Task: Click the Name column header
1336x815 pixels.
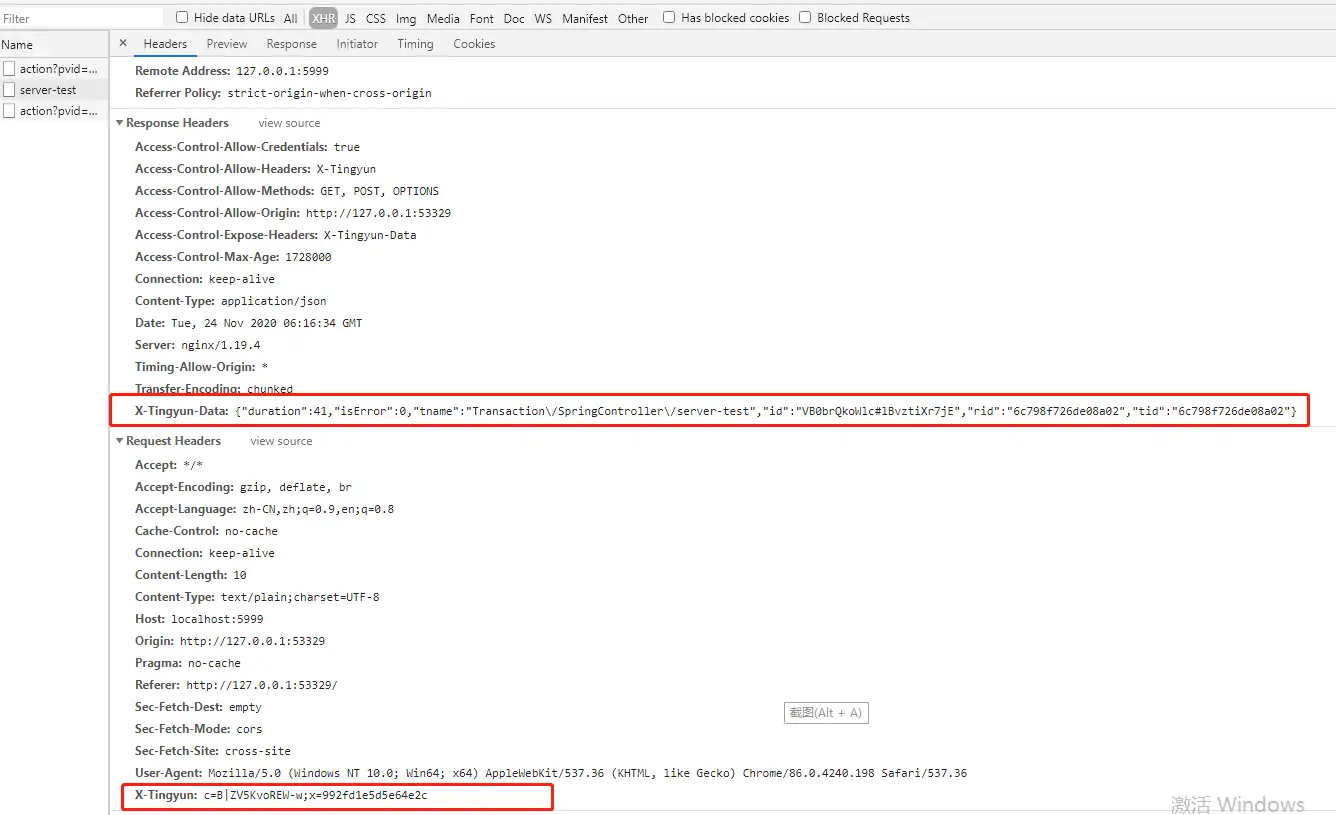Action: [x=17, y=45]
